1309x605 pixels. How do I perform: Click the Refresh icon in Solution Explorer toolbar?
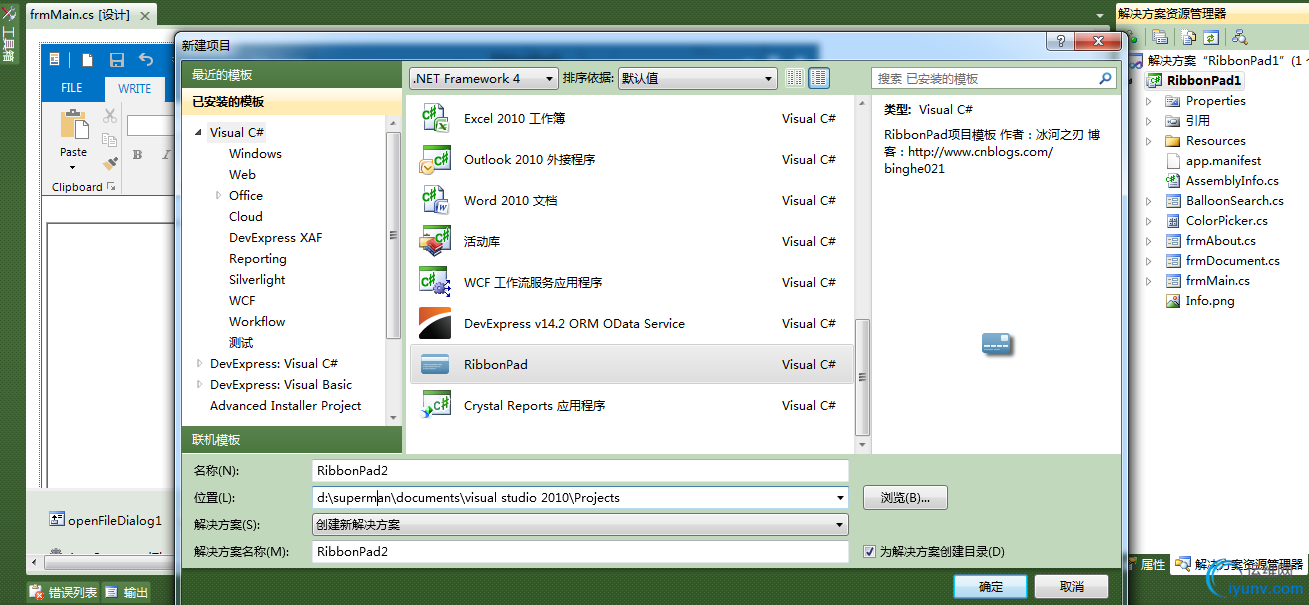coord(1211,37)
